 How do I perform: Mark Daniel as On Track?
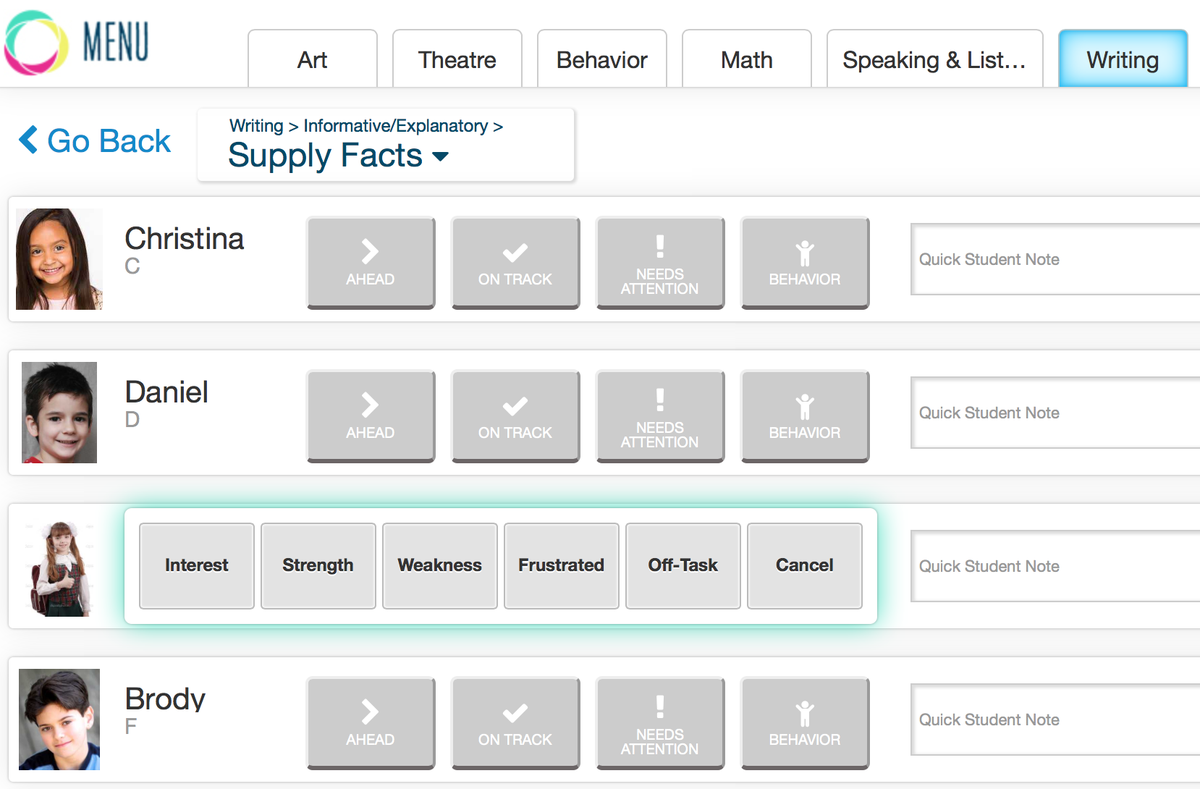515,416
